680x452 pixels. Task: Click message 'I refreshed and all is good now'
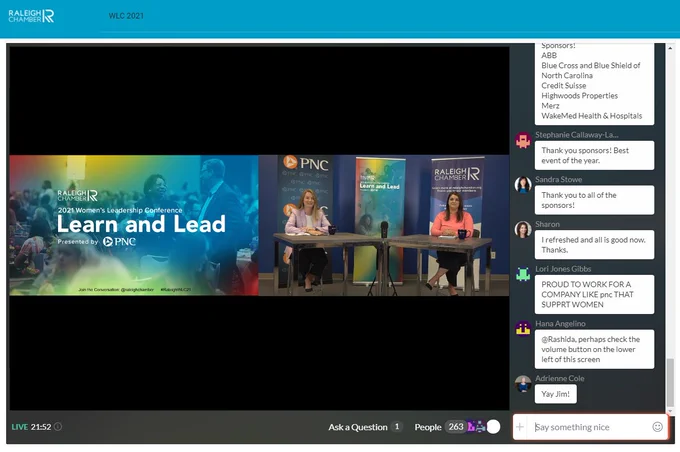(x=594, y=245)
